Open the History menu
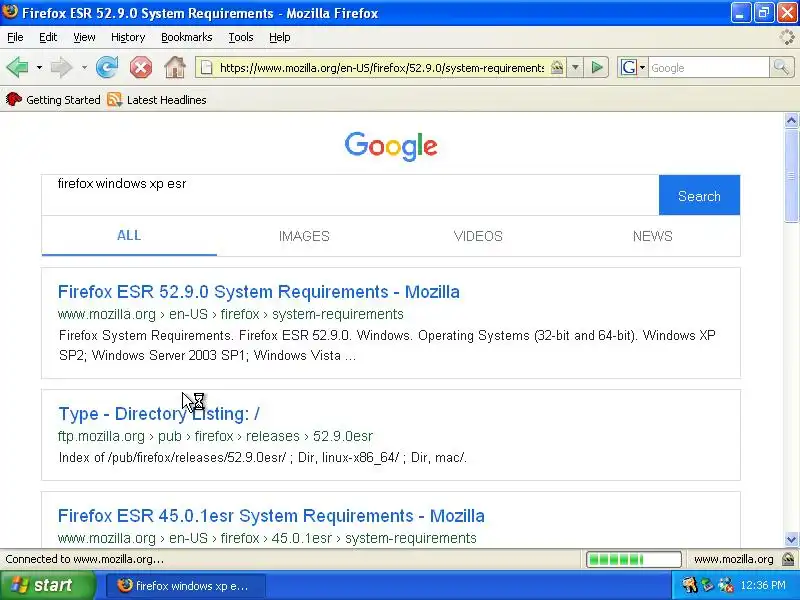 tap(128, 37)
